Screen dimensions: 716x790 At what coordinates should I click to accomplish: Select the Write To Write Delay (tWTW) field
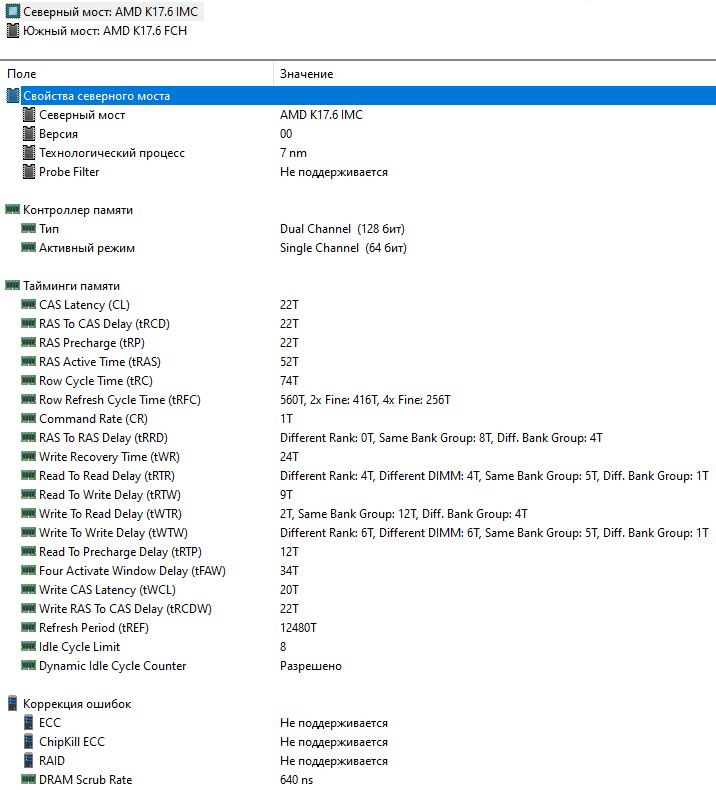[113, 533]
